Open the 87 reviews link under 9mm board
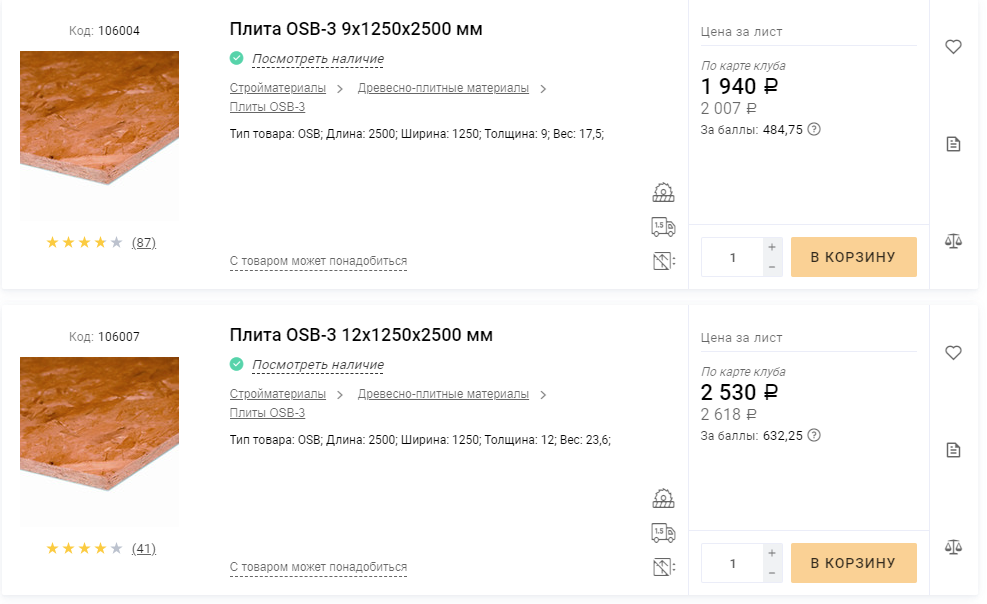This screenshot has height=604, width=987. 144,242
